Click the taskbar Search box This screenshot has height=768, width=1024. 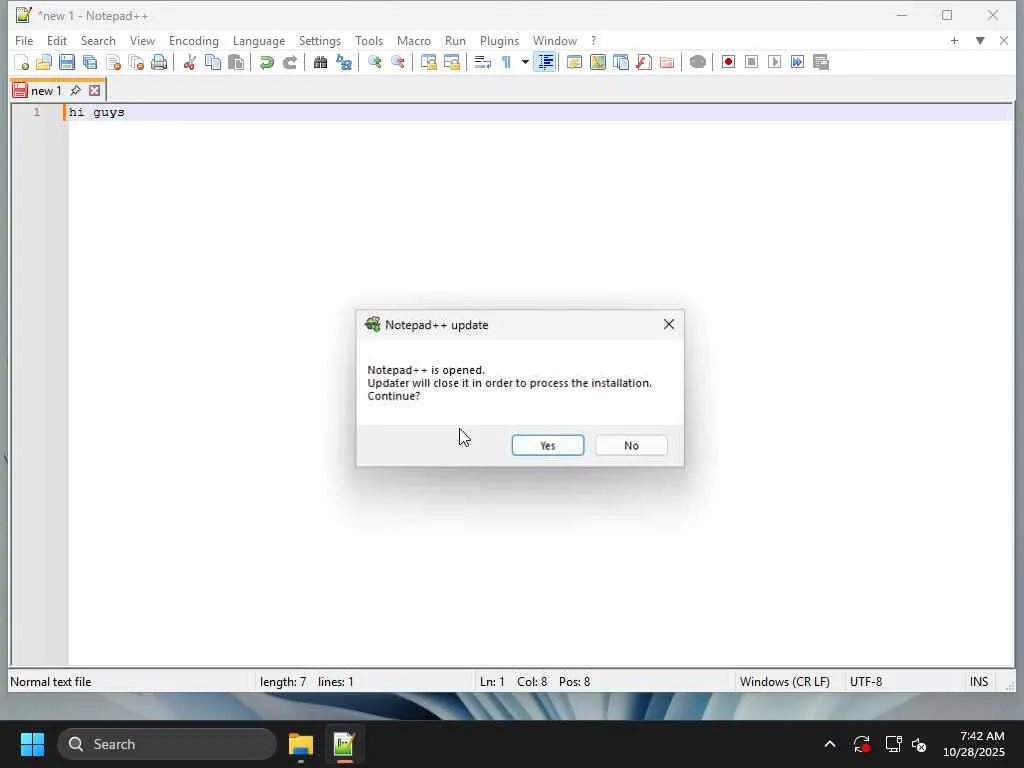pos(167,744)
